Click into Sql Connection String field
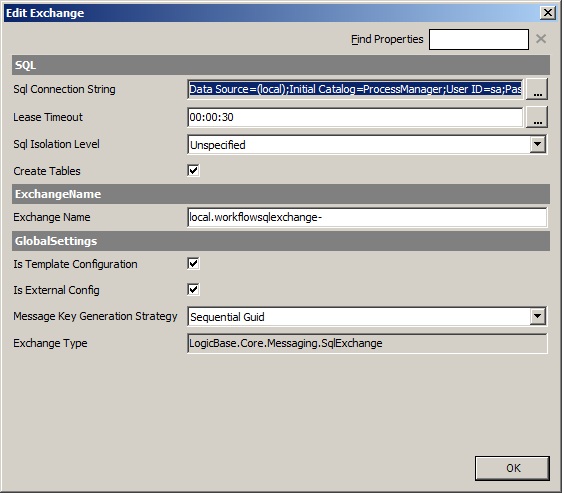 click(x=355, y=89)
